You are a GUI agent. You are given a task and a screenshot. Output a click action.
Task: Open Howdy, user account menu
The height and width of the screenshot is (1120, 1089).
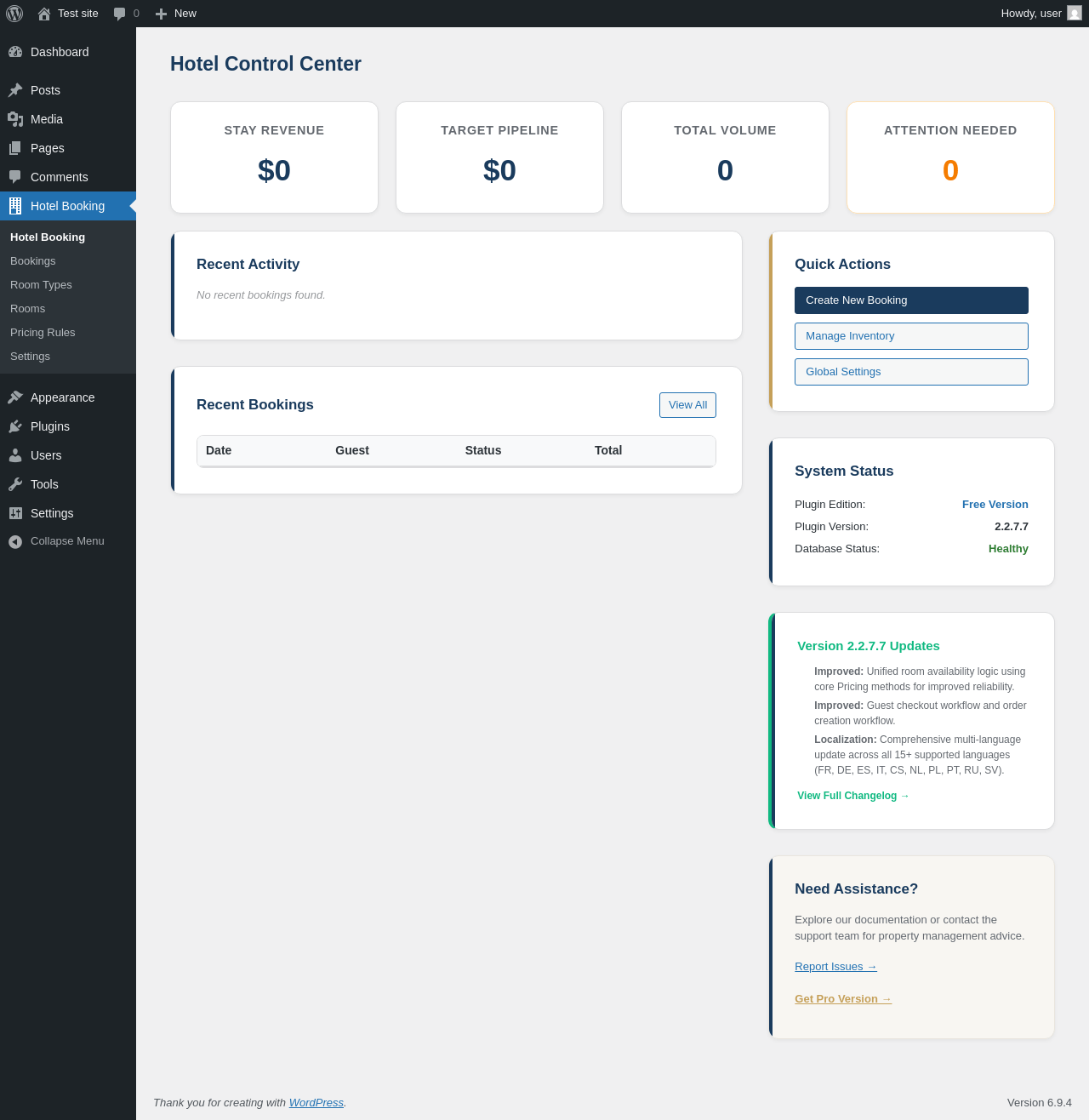(x=1041, y=14)
